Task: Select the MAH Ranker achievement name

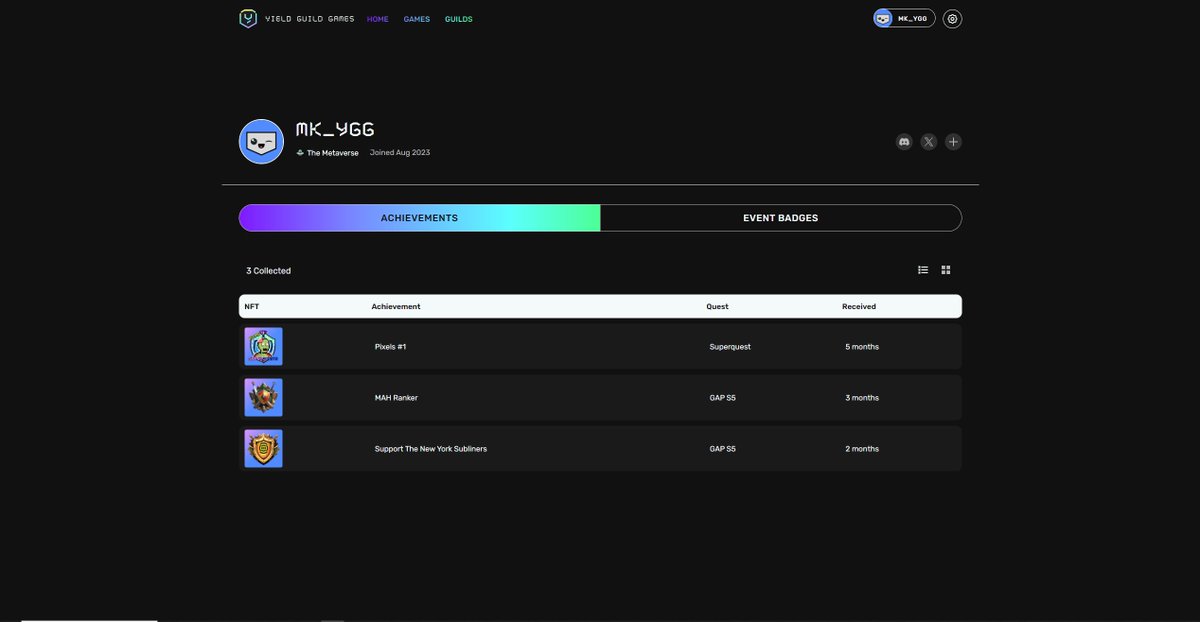Action: click(x=396, y=398)
